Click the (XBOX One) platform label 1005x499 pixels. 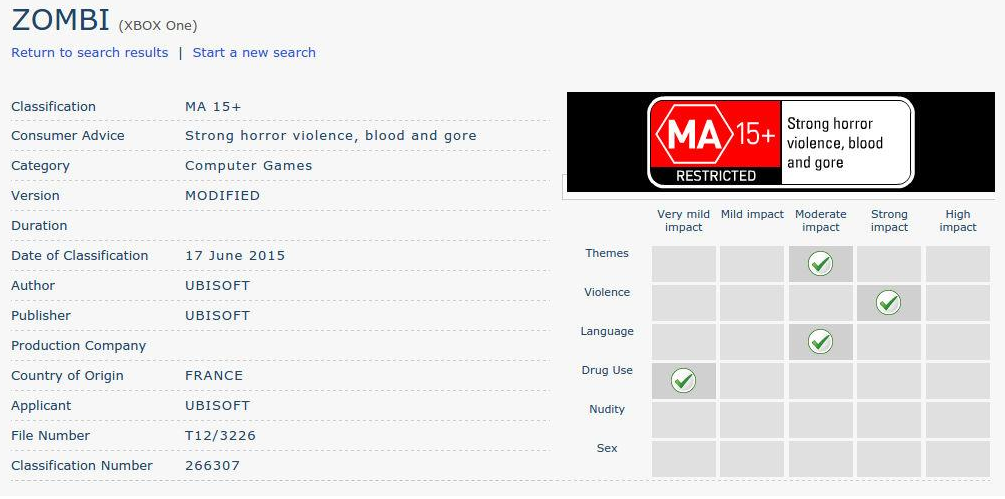click(158, 26)
